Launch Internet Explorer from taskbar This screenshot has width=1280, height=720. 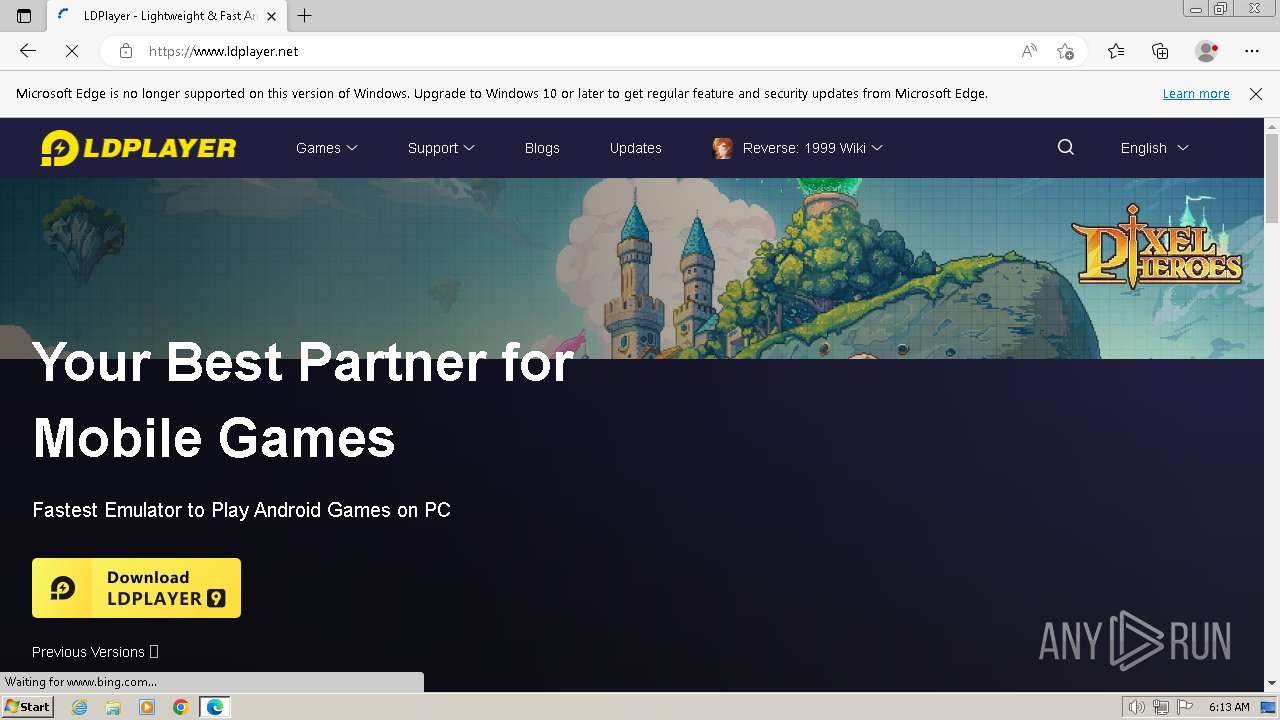(x=80, y=707)
